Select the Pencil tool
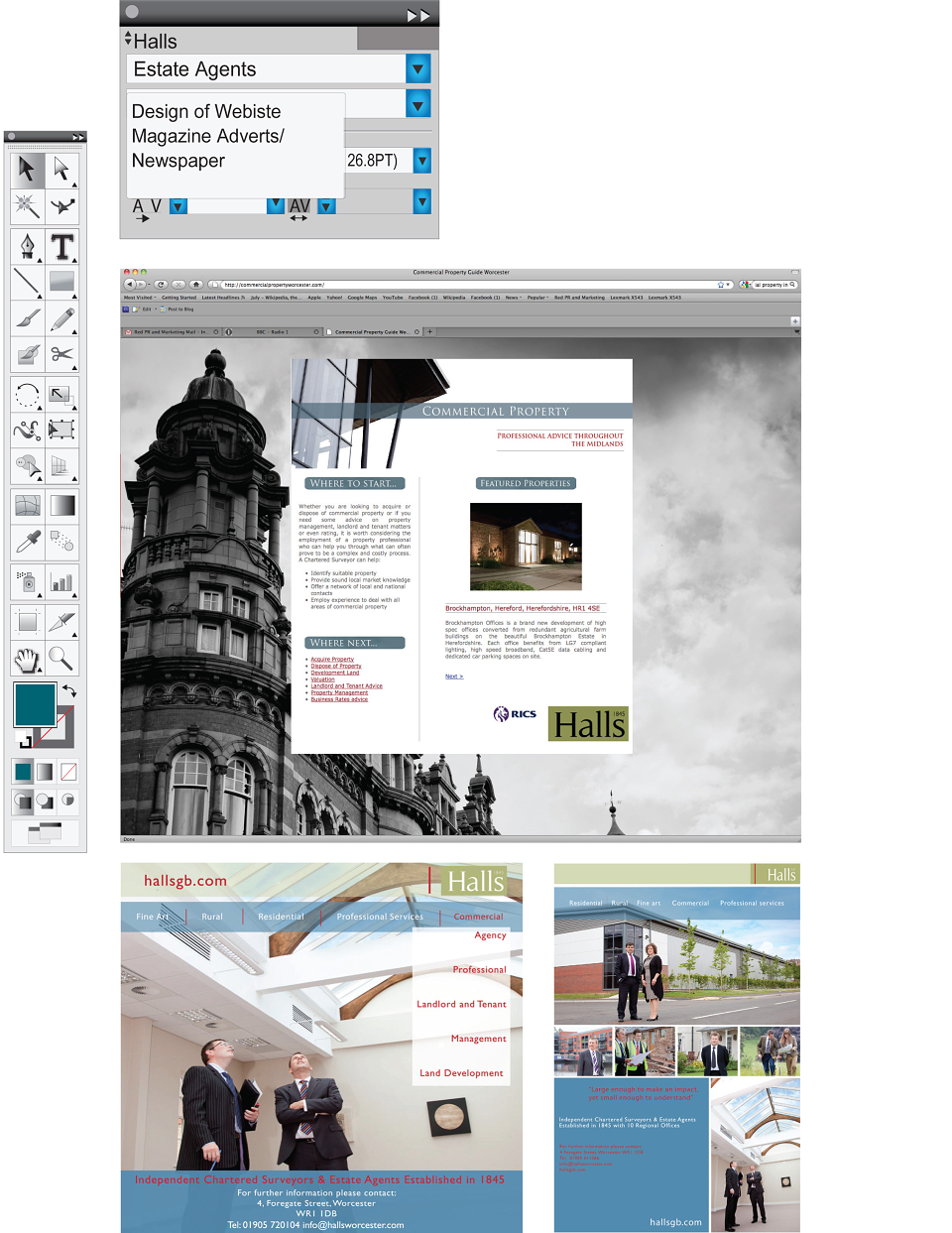Screen dimensions: 952x1233 click(61, 319)
